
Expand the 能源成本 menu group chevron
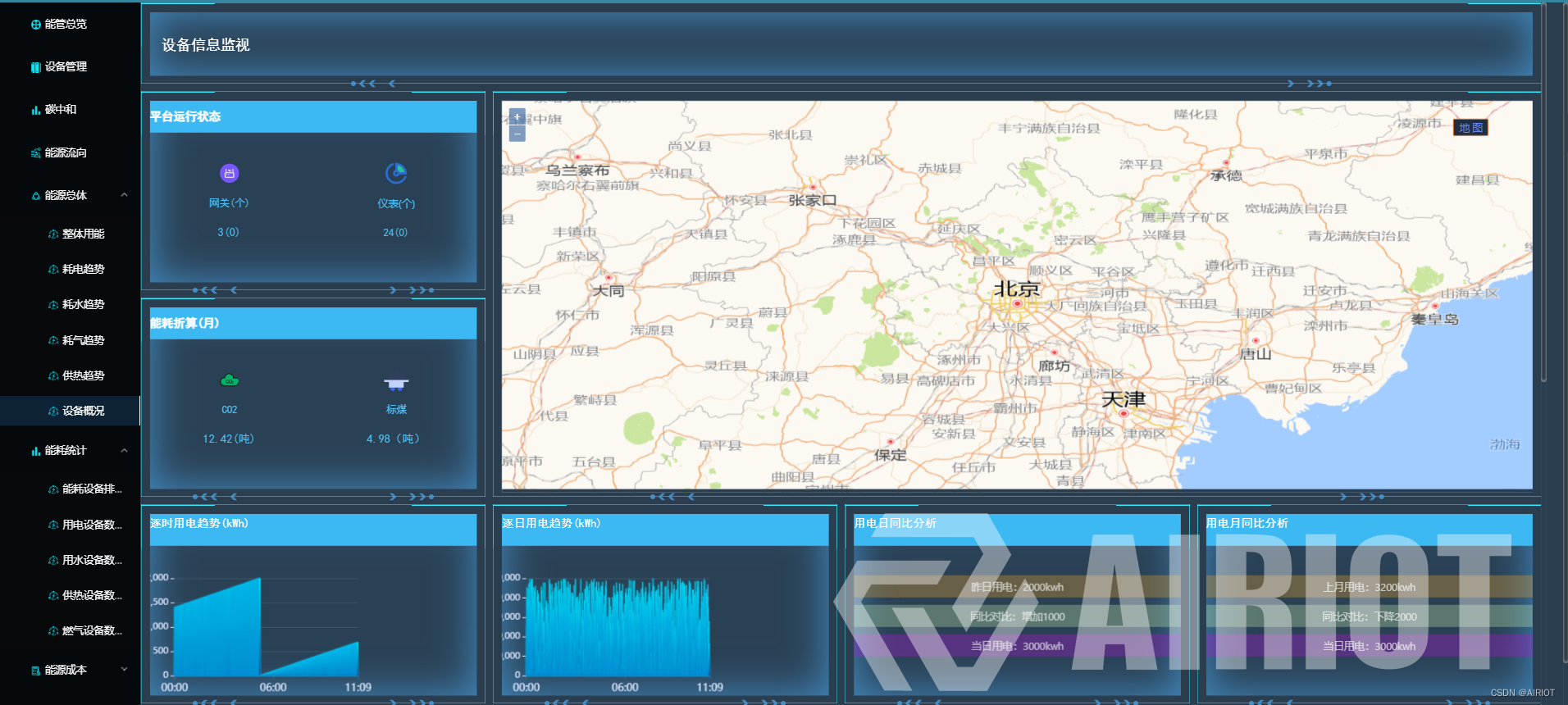pyautogui.click(x=125, y=670)
